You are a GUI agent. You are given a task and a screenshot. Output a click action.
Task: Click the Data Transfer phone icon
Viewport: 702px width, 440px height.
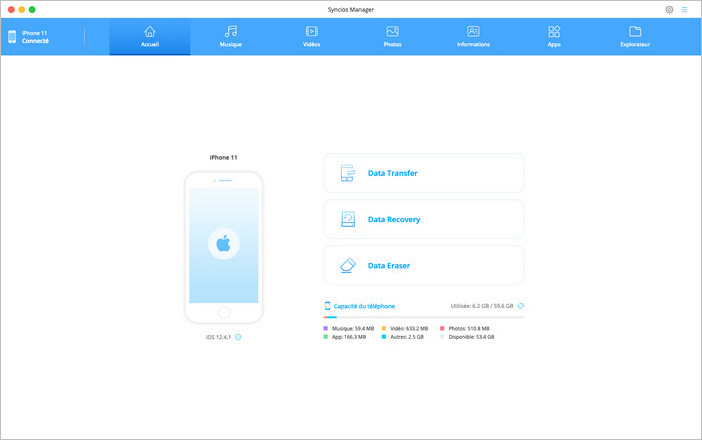coord(347,173)
